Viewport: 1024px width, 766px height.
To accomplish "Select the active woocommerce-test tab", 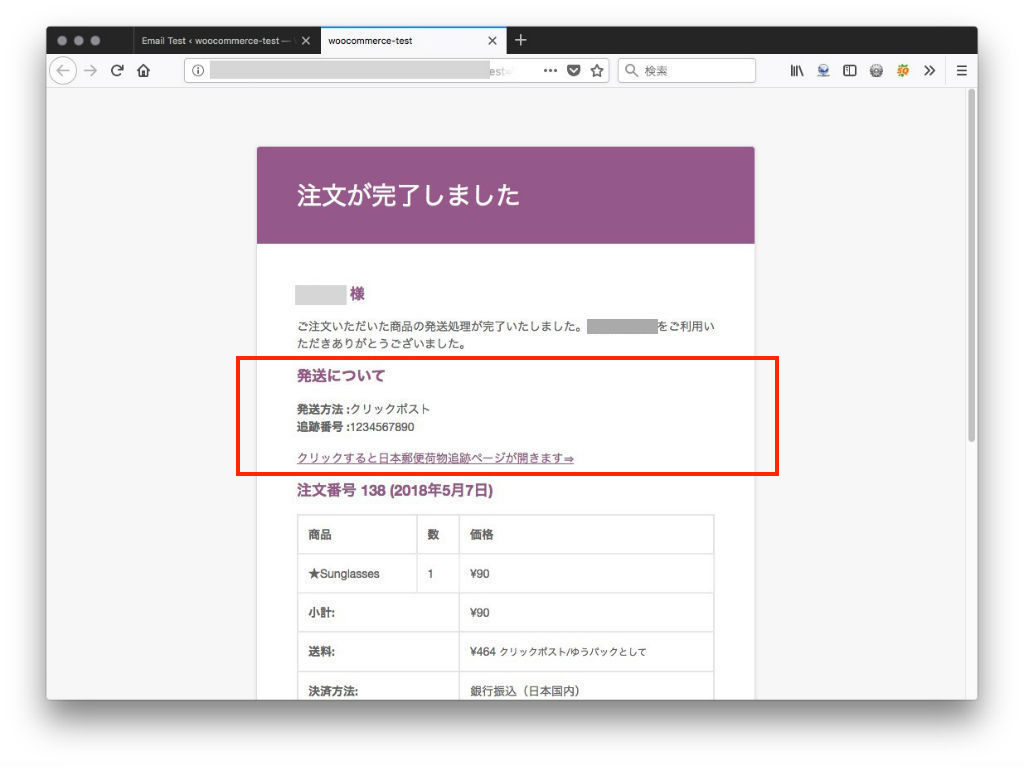I will point(400,41).
